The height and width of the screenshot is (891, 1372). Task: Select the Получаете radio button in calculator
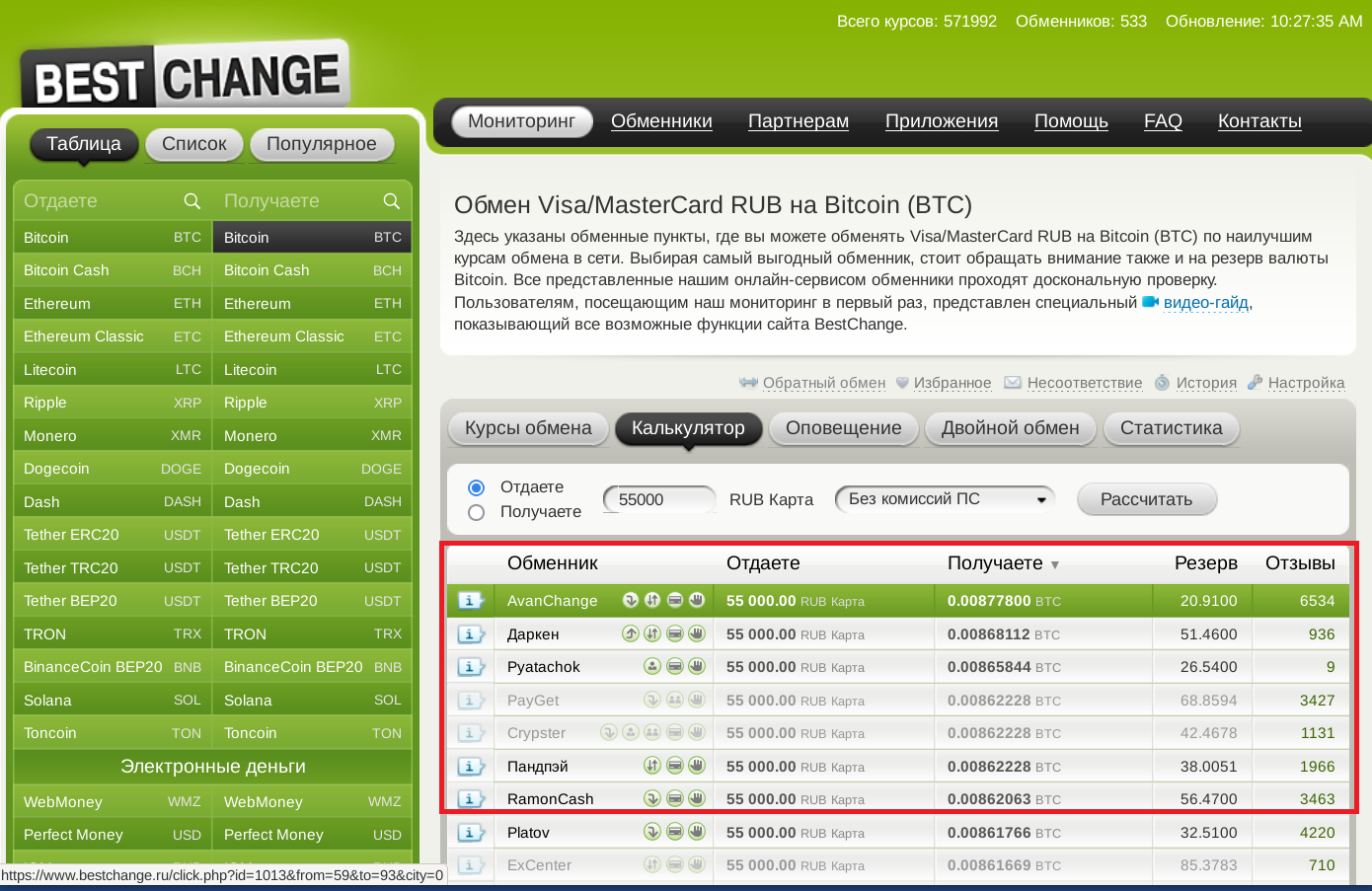coord(476,512)
